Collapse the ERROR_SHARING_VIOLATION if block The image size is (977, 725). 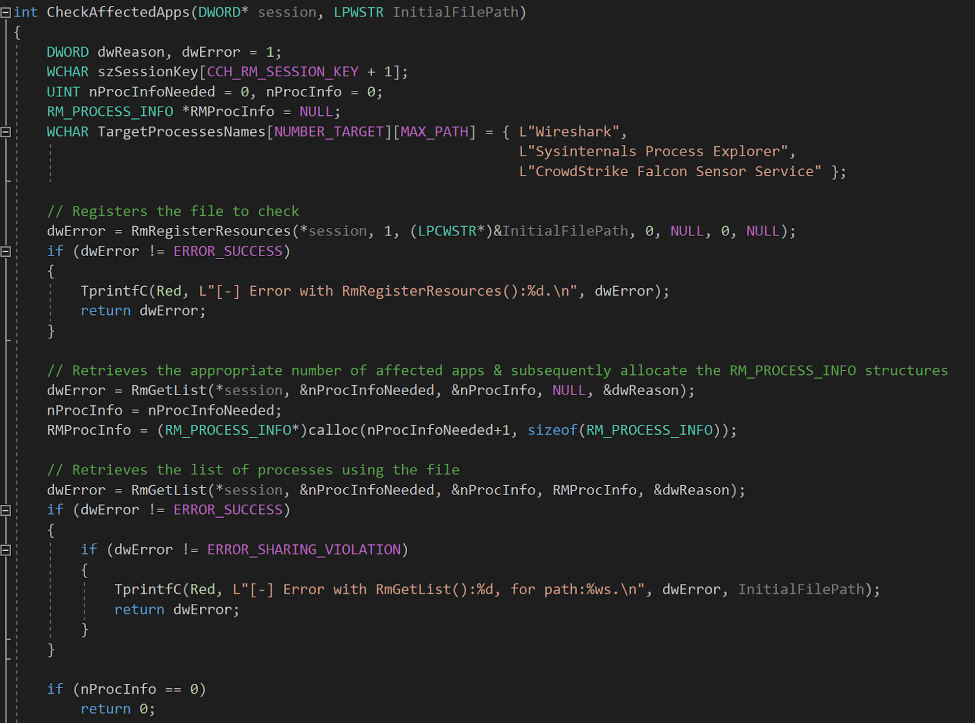6,550
